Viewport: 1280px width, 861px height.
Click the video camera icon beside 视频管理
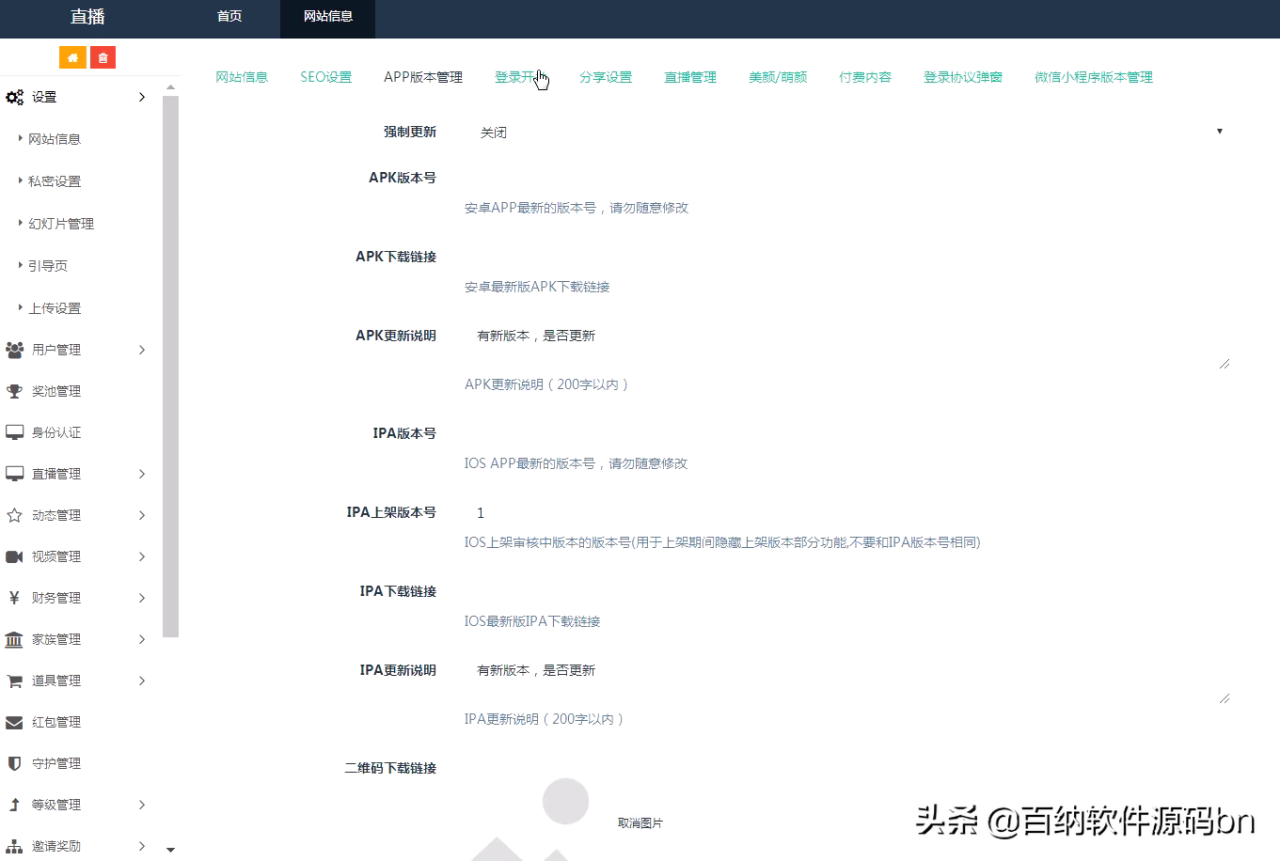point(15,557)
